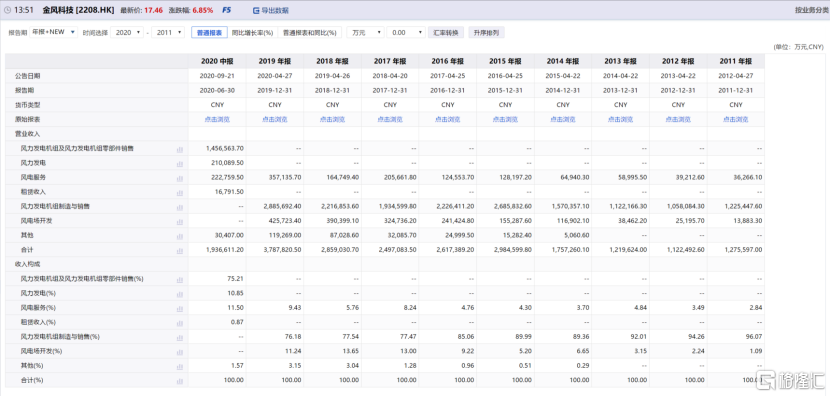Open chart icon for 风力发电 revenue row

[180, 163]
